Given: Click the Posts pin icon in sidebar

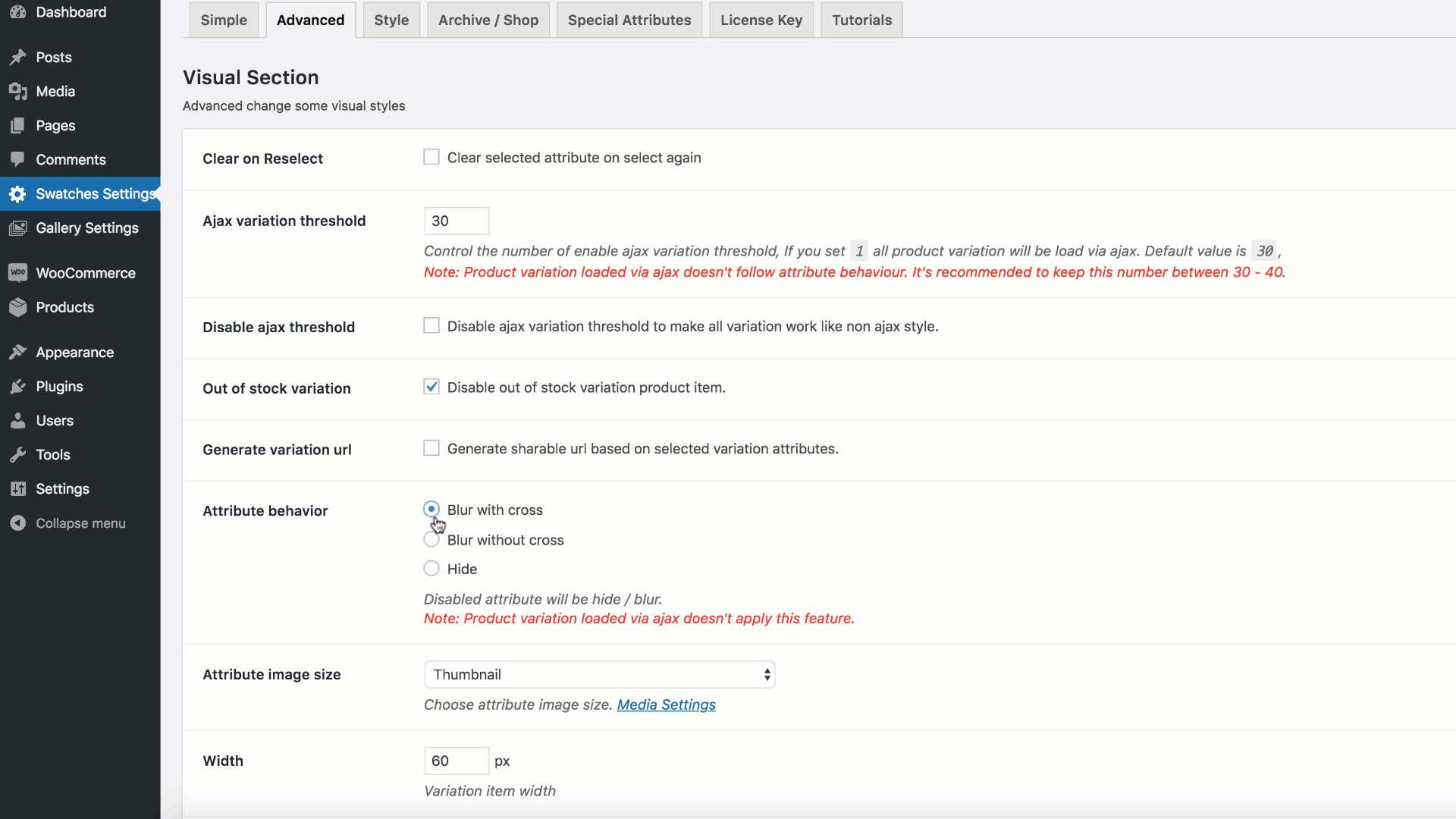Looking at the screenshot, I should click(x=18, y=58).
